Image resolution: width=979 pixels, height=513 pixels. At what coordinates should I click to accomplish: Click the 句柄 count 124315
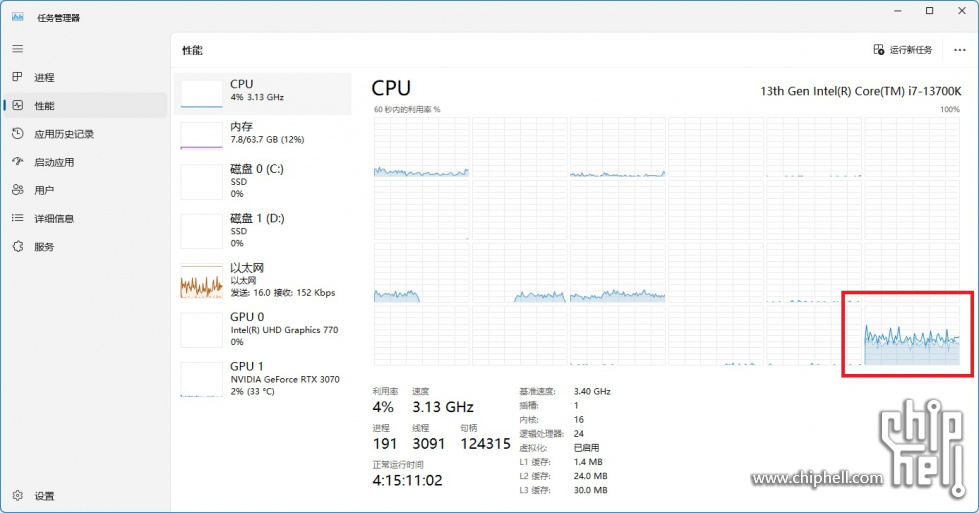point(485,444)
